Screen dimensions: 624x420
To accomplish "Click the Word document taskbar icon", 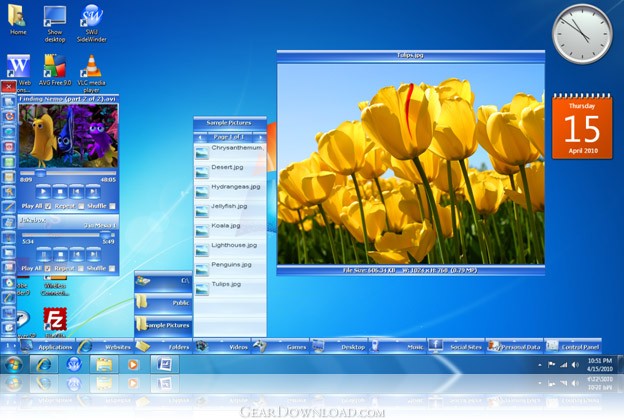I will (164, 364).
